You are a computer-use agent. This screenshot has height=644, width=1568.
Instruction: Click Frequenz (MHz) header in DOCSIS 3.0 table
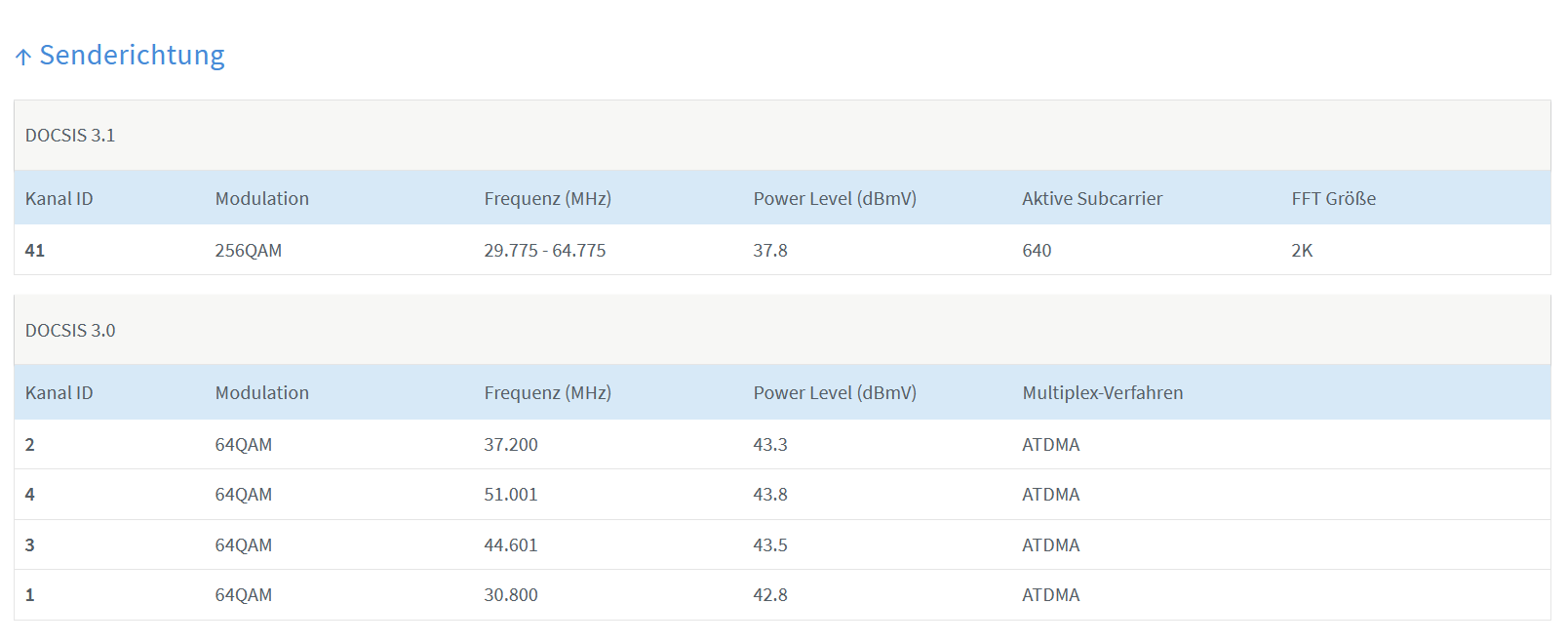click(547, 393)
